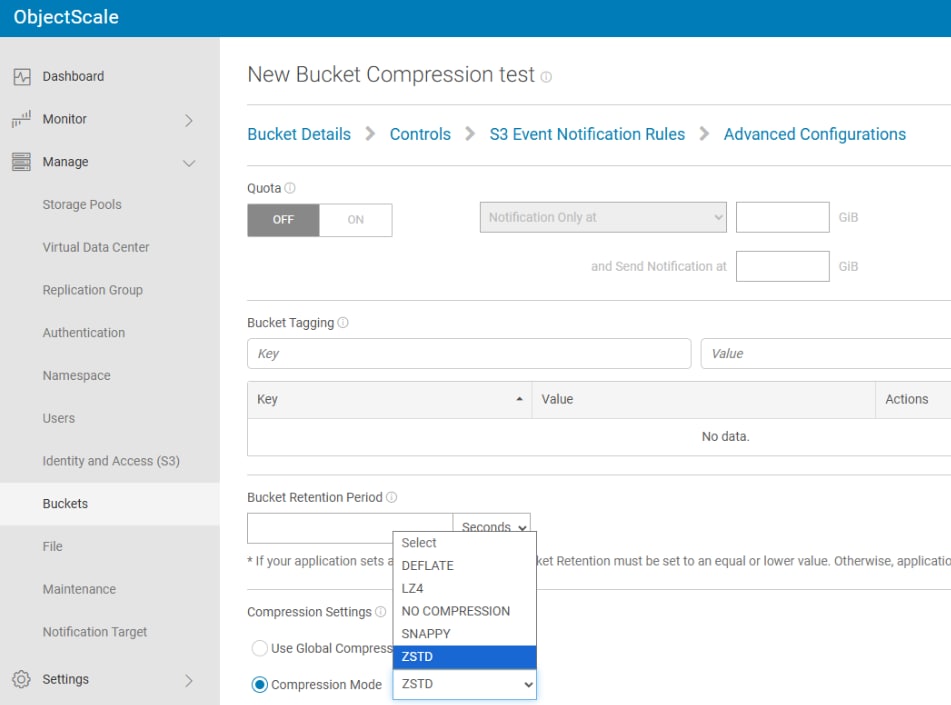Focus the tagging Value input field
The height and width of the screenshot is (705, 951).
coord(825,353)
